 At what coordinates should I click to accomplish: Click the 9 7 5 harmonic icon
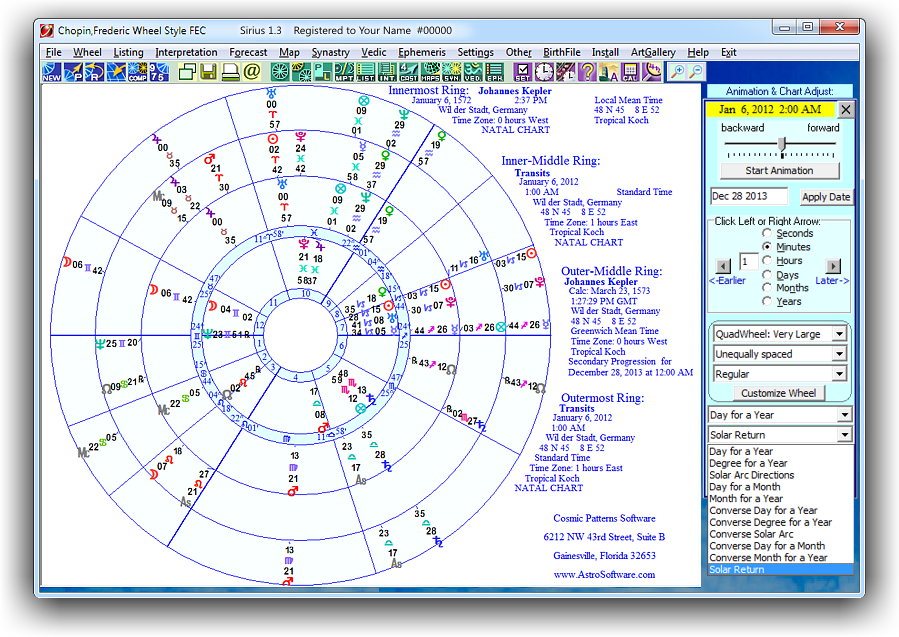[x=159, y=72]
